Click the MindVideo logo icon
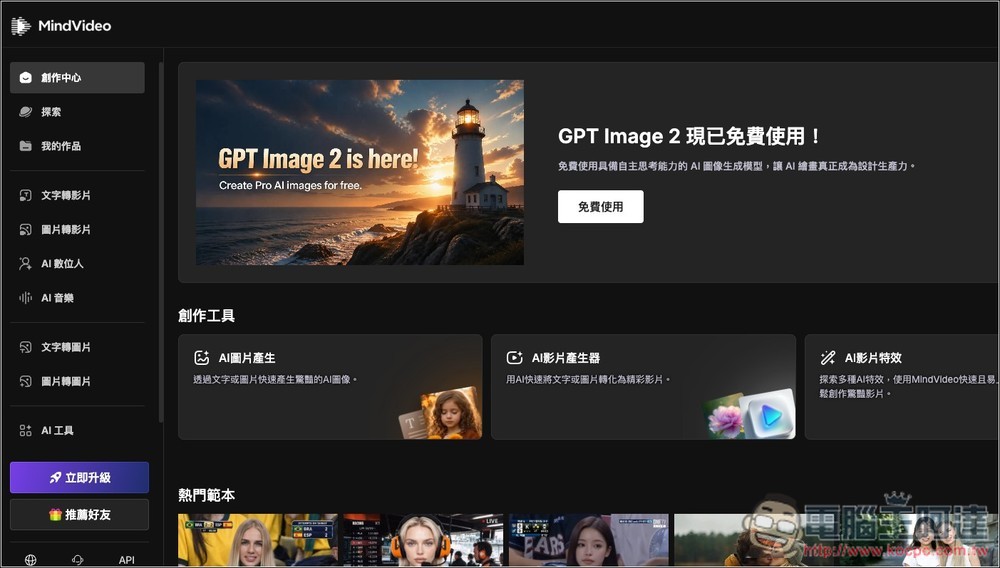This screenshot has width=1000, height=568. pos(21,26)
